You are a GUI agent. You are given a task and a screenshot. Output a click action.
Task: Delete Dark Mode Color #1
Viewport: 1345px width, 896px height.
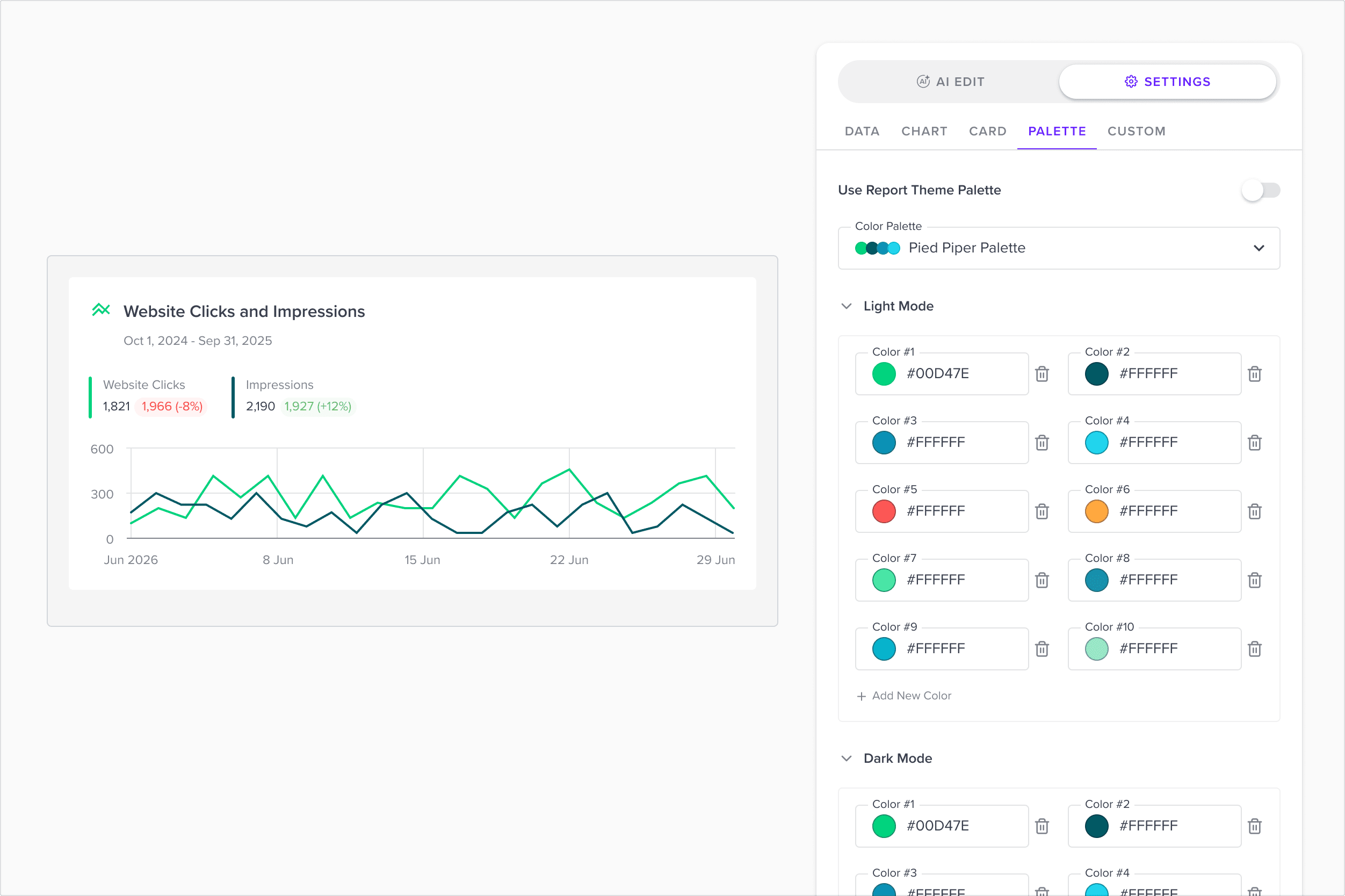1042,826
